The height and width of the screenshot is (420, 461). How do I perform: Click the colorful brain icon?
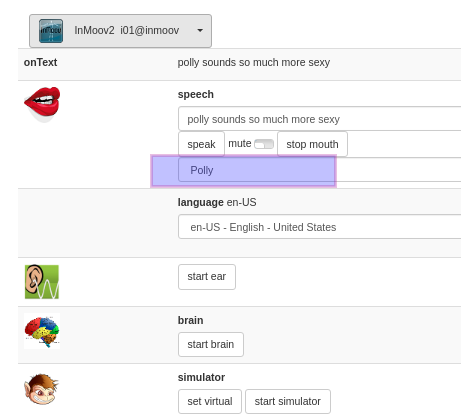tap(42, 331)
